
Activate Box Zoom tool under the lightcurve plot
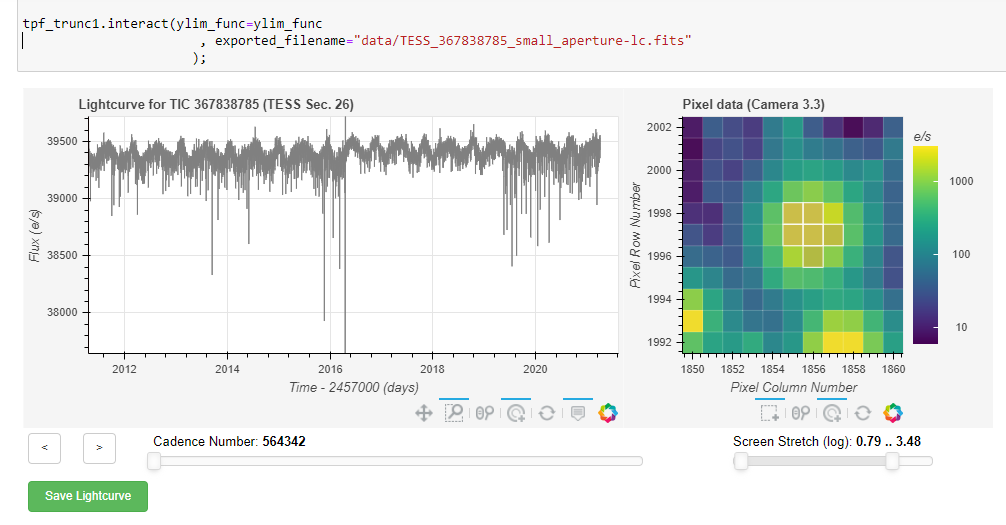(x=454, y=413)
